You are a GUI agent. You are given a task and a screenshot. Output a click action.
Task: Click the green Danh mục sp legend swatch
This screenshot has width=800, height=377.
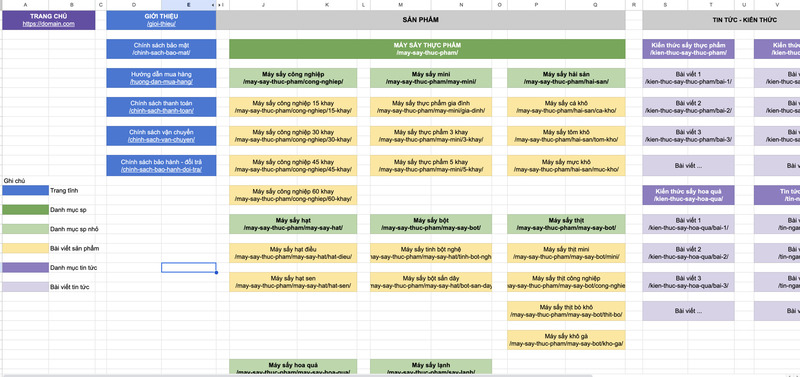coord(26,210)
